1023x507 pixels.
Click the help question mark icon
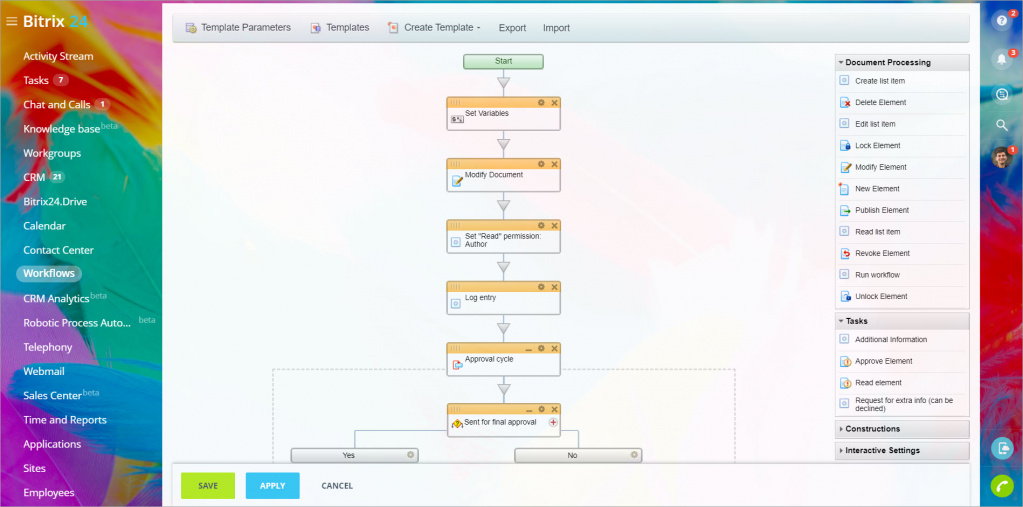click(1001, 21)
